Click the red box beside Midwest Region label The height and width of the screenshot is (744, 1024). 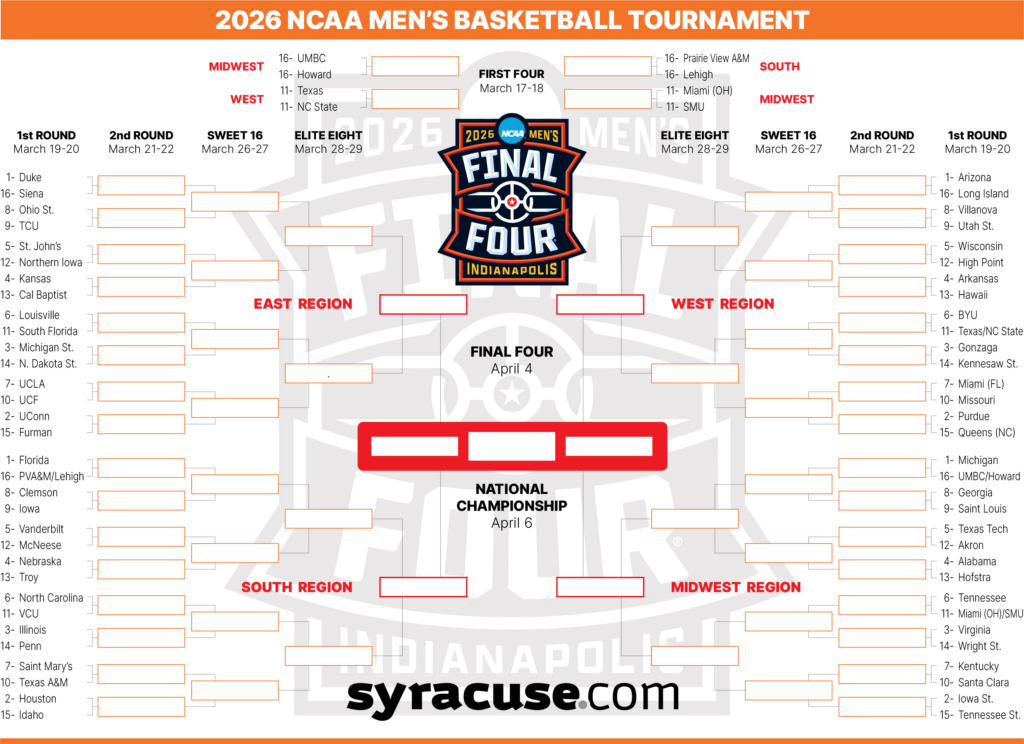pos(600,587)
